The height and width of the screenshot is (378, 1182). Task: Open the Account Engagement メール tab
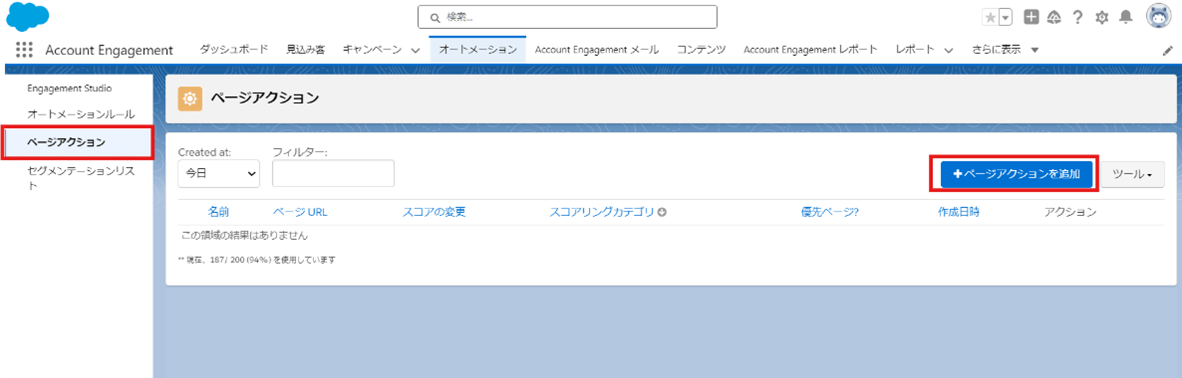[596, 50]
